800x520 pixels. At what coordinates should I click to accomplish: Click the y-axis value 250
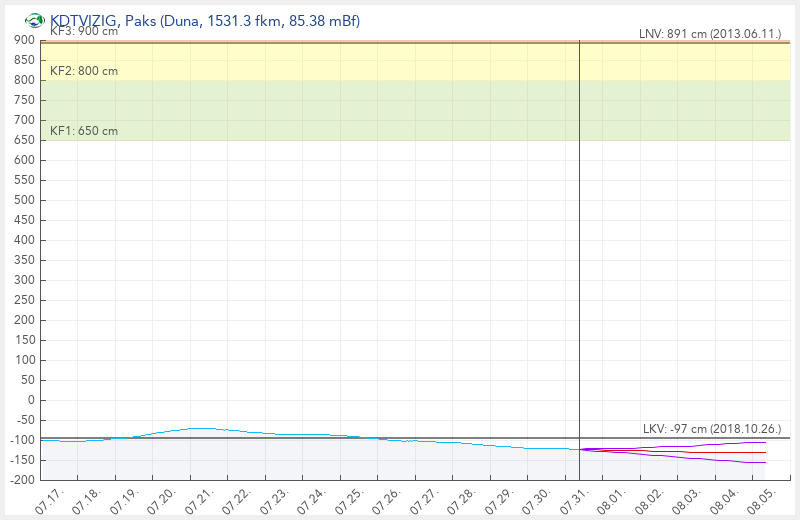click(x=24, y=300)
